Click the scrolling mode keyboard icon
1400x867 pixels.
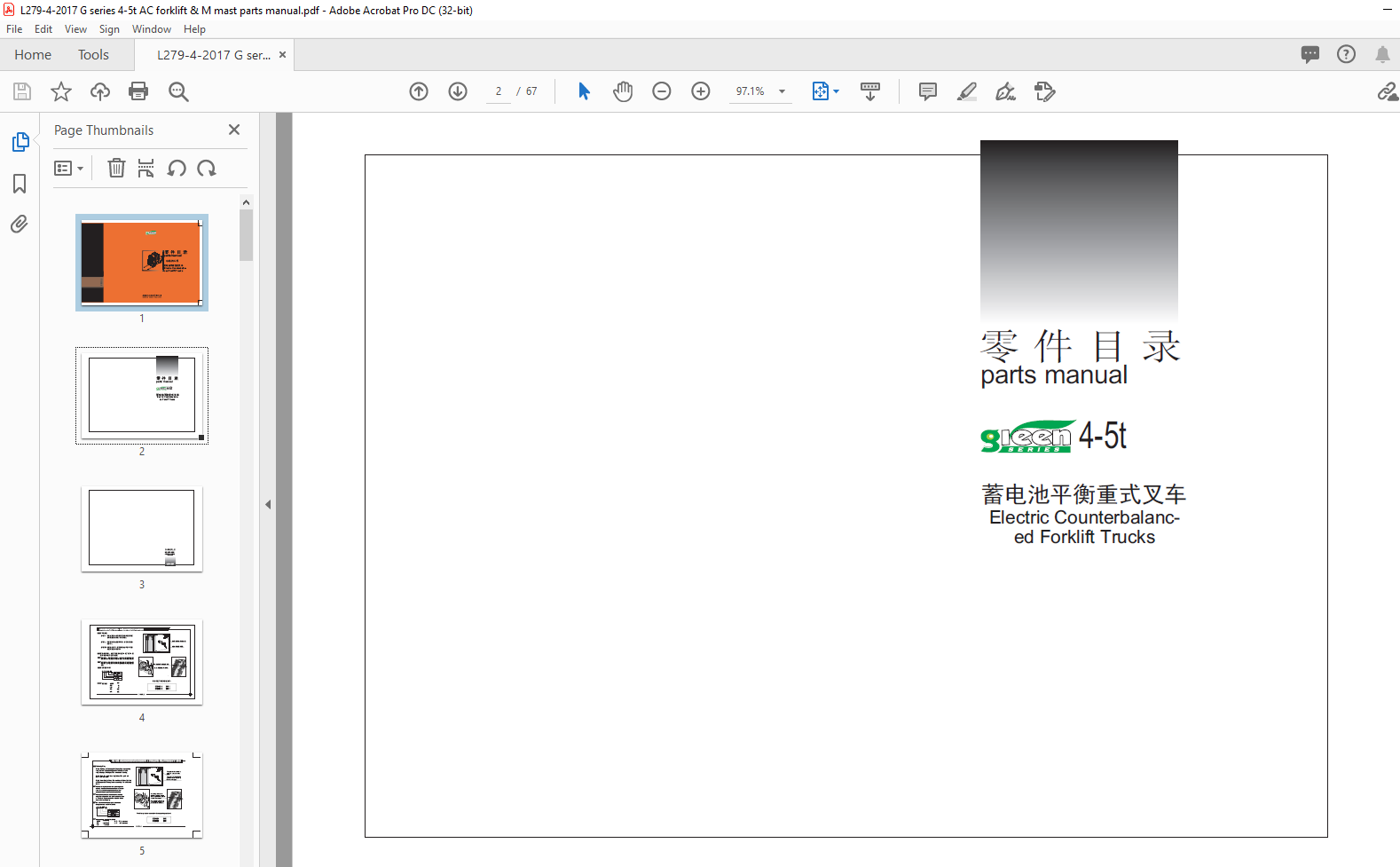pyautogui.click(x=870, y=91)
